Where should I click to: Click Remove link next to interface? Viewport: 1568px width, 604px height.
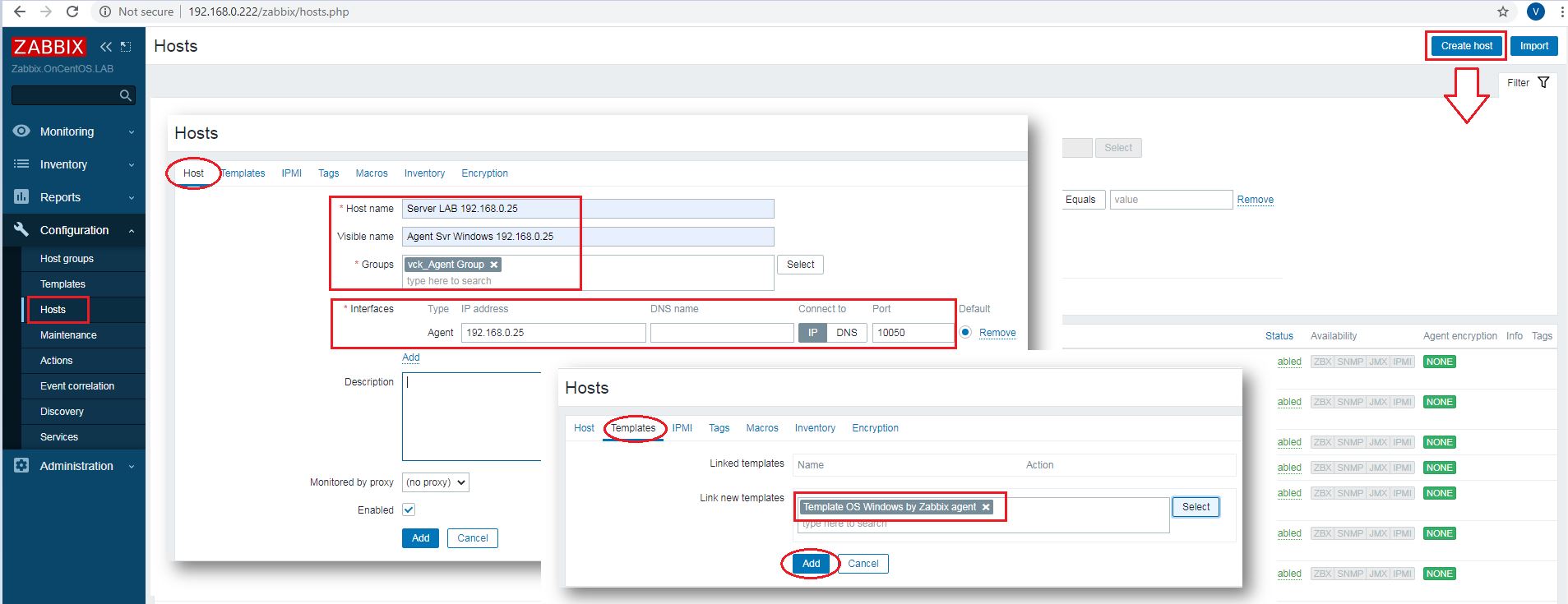tap(997, 333)
